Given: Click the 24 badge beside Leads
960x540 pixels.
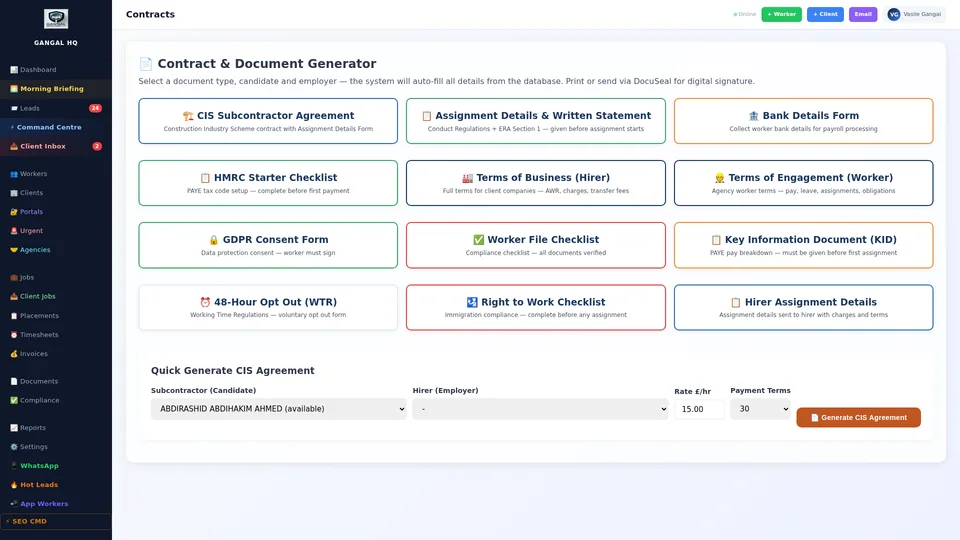Looking at the screenshot, I should pos(95,108).
